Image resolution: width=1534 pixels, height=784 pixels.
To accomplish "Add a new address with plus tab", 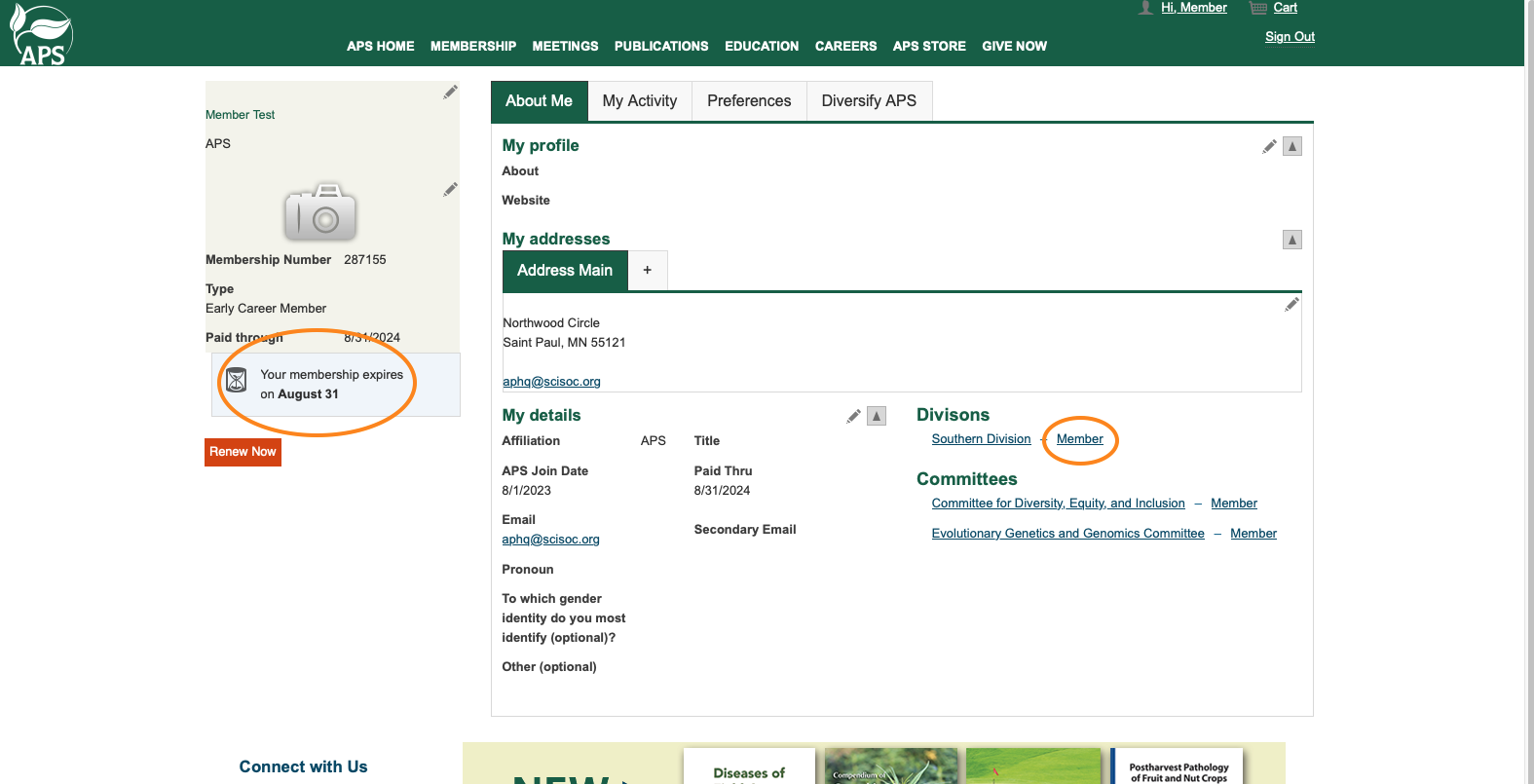I will point(648,271).
